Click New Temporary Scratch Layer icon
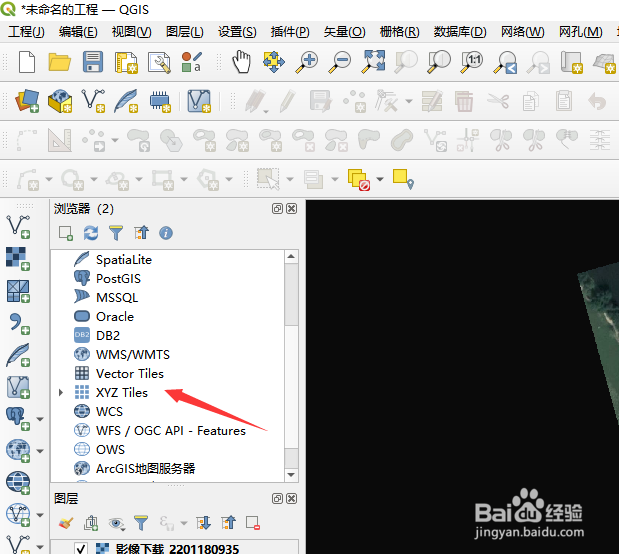 160,101
